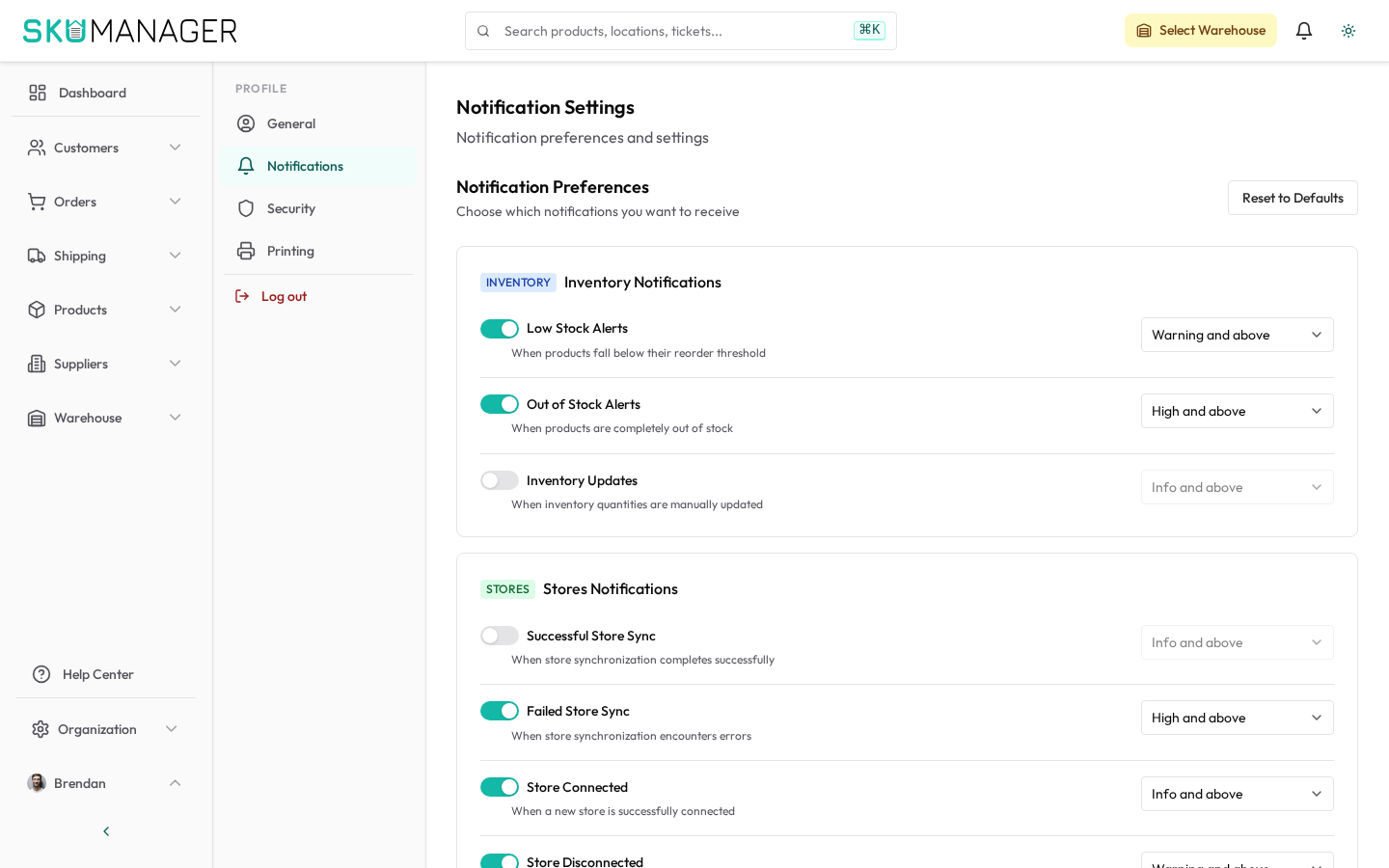Select the Notifications profile item
1389x868 pixels.
tap(318, 166)
